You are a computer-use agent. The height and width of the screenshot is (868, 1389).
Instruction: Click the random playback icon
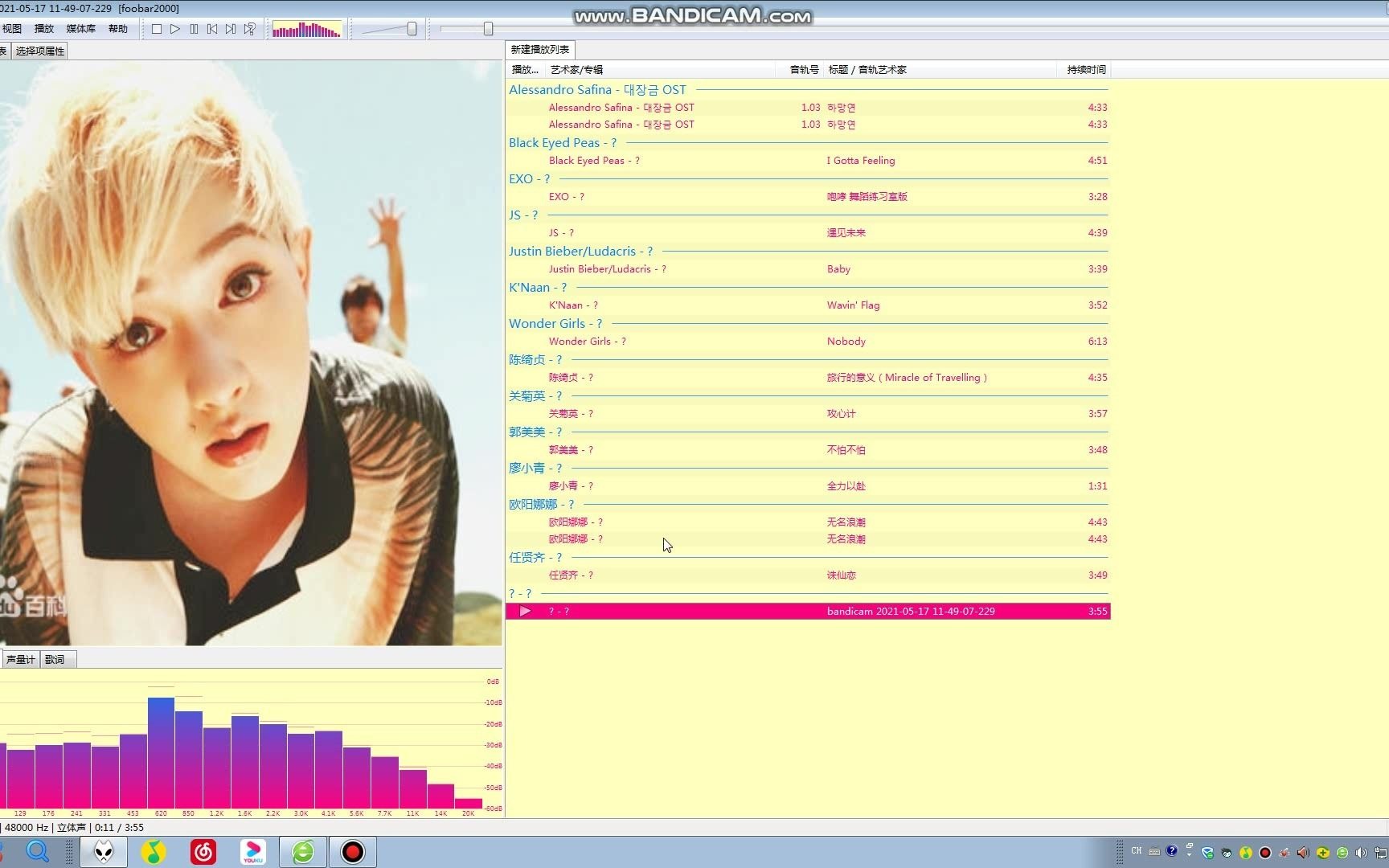click(x=250, y=29)
